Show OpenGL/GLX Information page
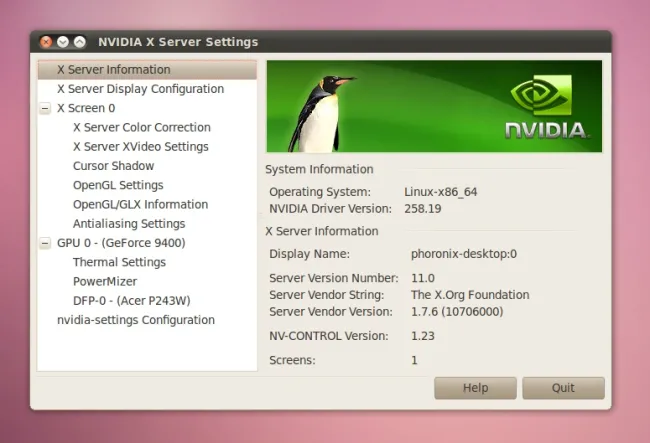 [141, 204]
